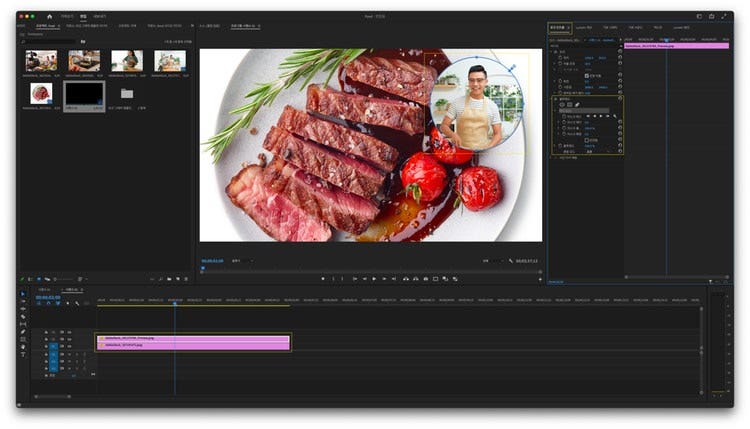Select the Type tool
This screenshot has width=750, height=429.
22,354
